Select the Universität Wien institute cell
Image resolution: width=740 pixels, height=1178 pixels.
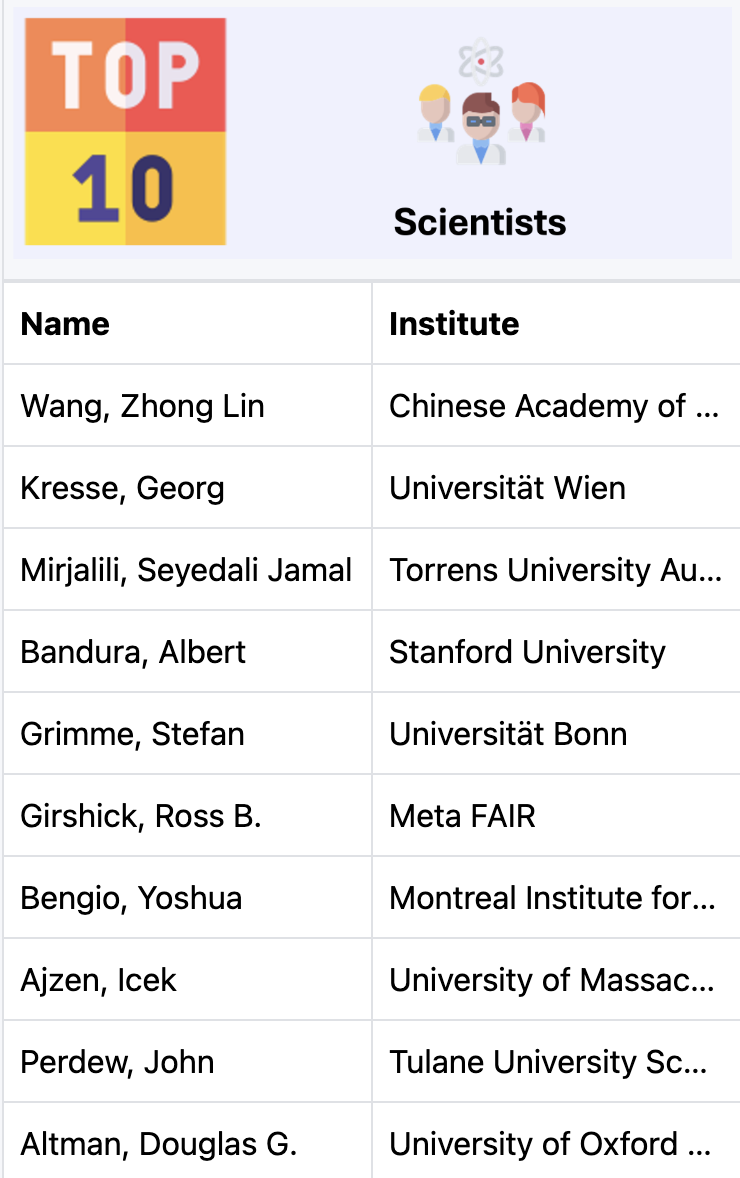tap(507, 488)
